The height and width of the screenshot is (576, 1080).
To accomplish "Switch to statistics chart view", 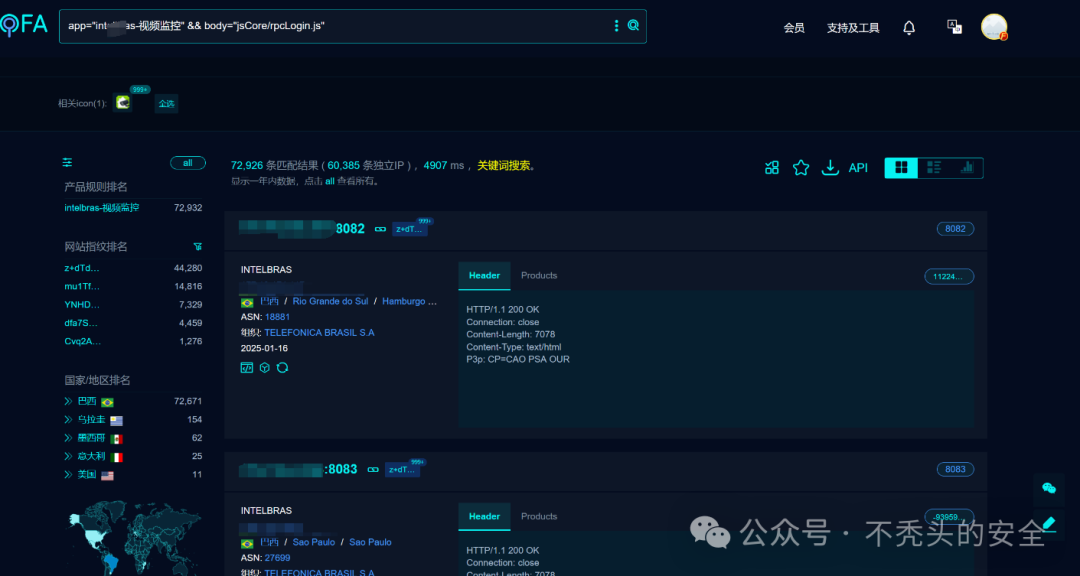I will tap(967, 167).
